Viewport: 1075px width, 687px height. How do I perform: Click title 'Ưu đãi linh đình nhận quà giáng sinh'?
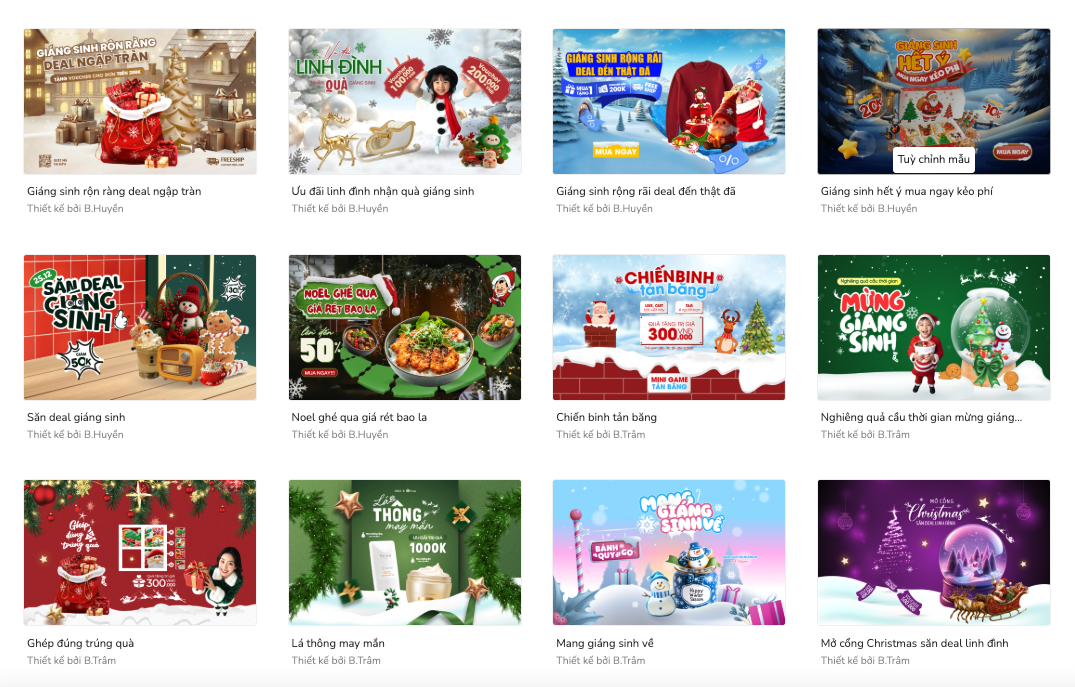click(383, 191)
